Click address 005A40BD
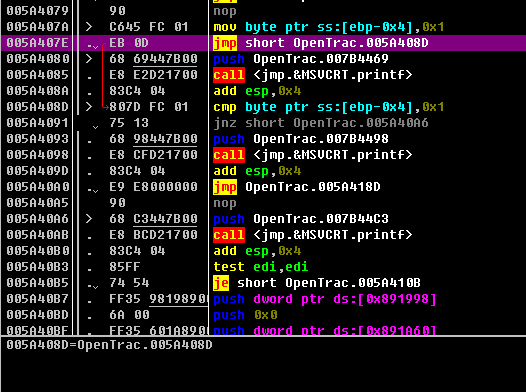The height and width of the screenshot is (392, 526). point(38,315)
